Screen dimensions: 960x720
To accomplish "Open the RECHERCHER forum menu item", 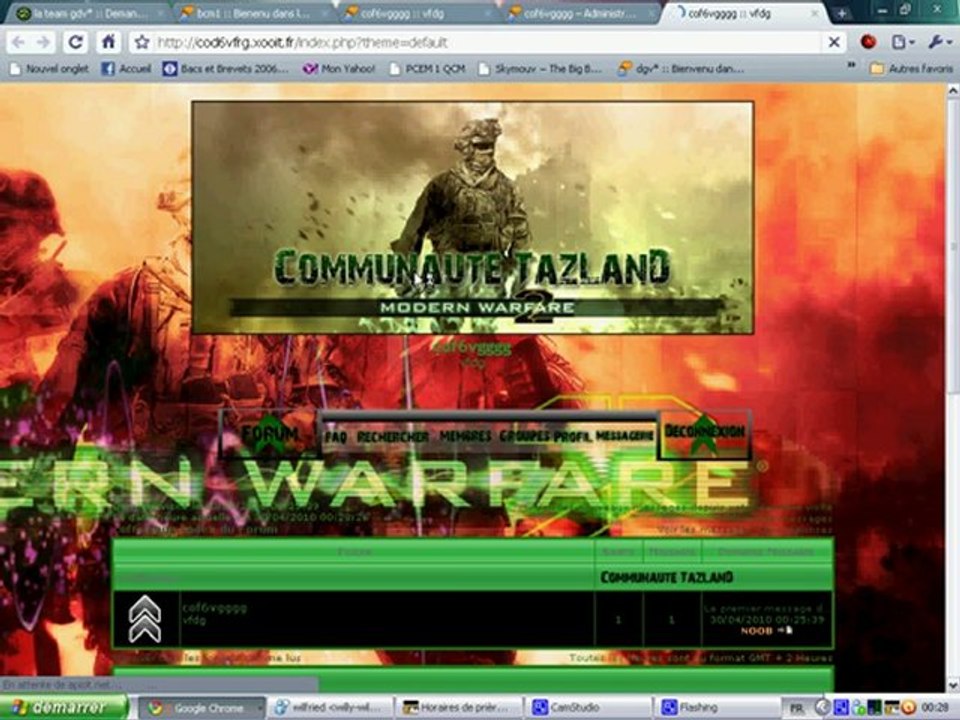I will [x=392, y=437].
